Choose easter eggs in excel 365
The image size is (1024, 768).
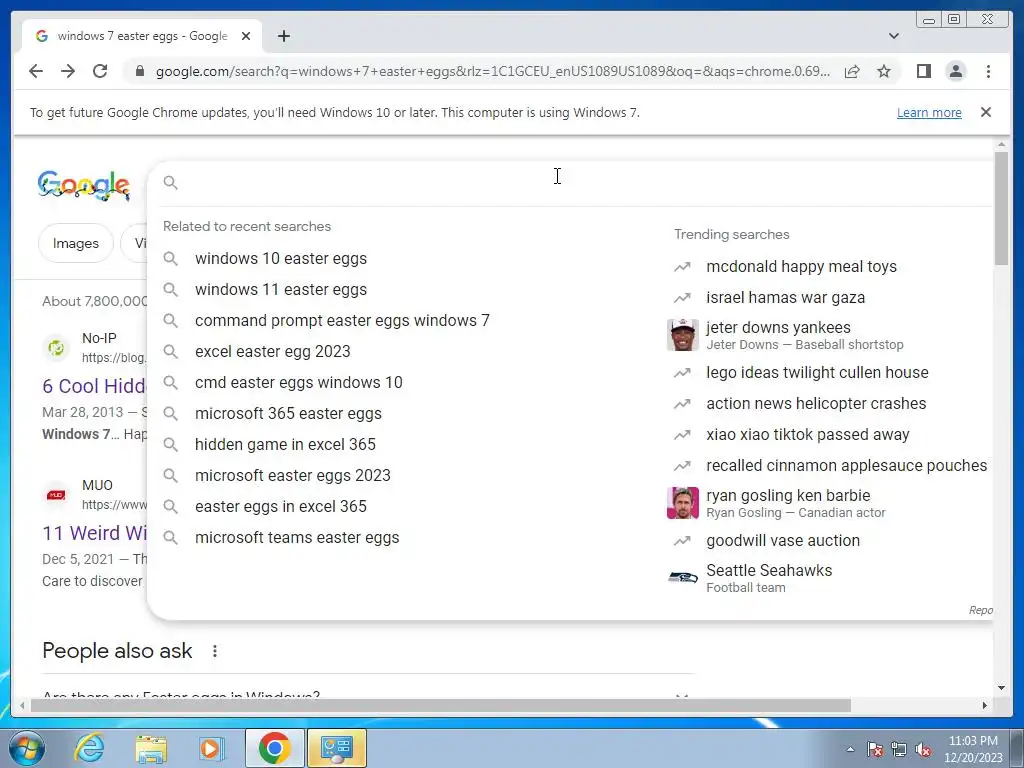281,507
